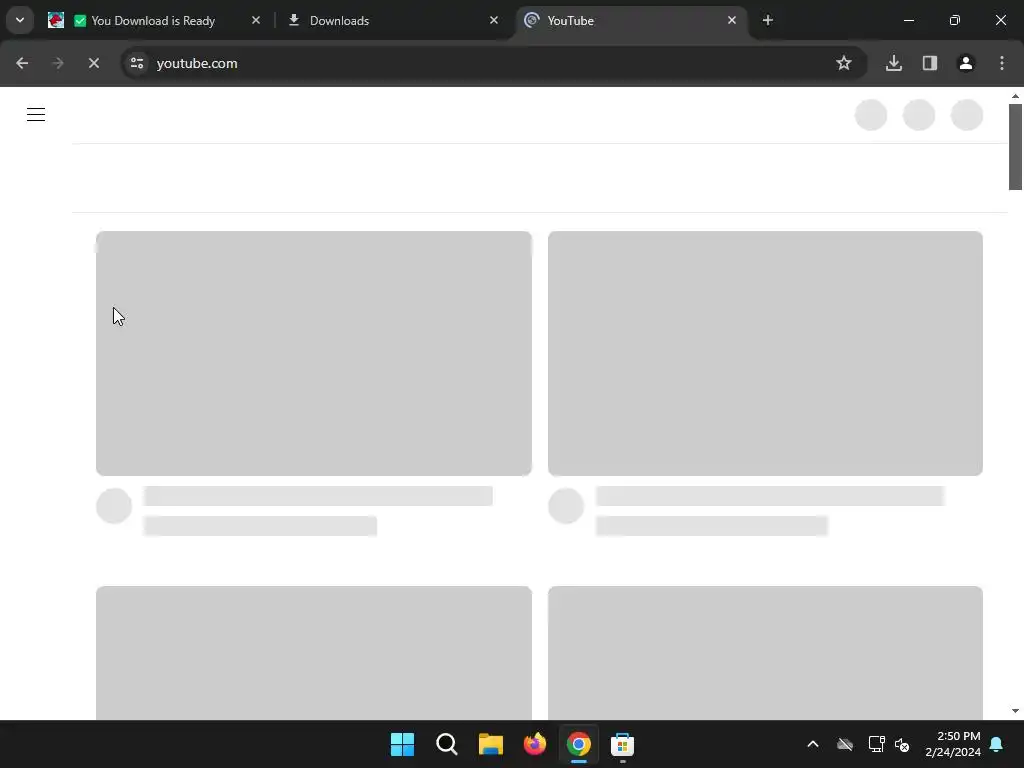Go back to the previous page
This screenshot has height=768, width=1024.
coord(22,63)
